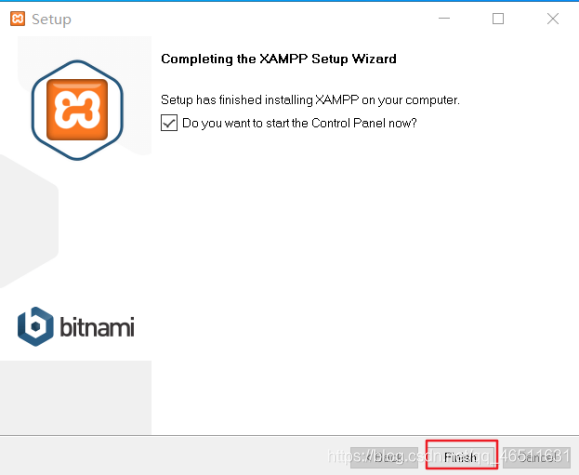This screenshot has width=579, height=475.
Task: Click the bitnami wordmark text
Action: point(97,327)
